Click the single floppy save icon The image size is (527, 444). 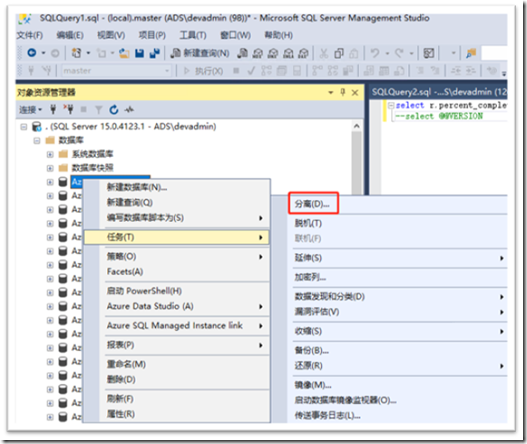pyautogui.click(x=139, y=53)
